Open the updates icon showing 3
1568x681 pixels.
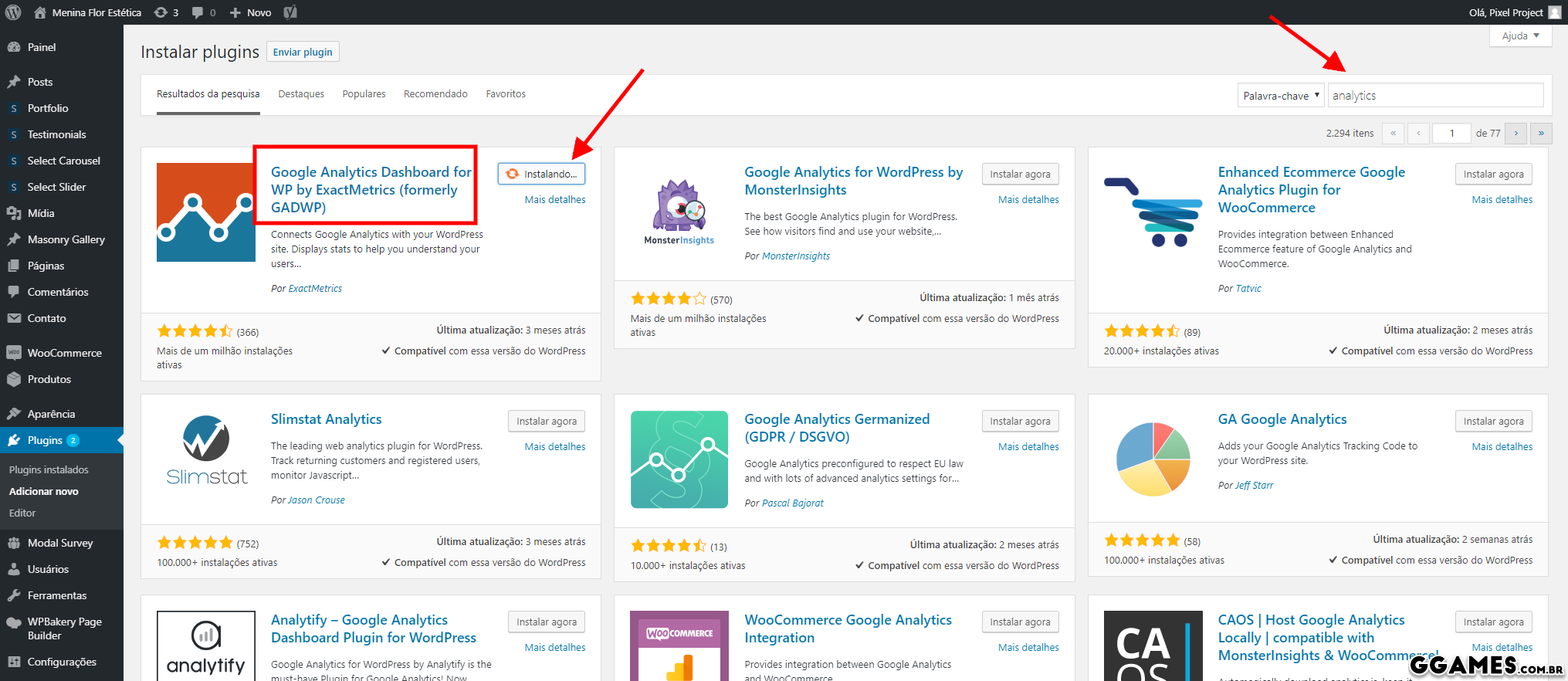(165, 12)
